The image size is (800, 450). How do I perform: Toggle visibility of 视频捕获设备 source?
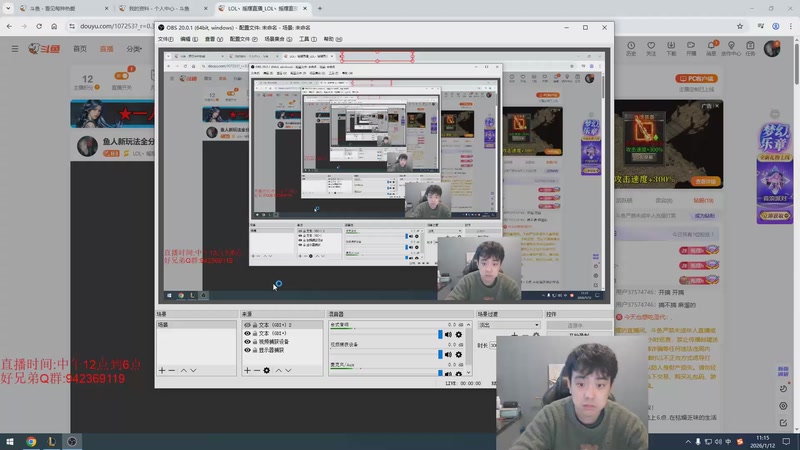tap(247, 342)
